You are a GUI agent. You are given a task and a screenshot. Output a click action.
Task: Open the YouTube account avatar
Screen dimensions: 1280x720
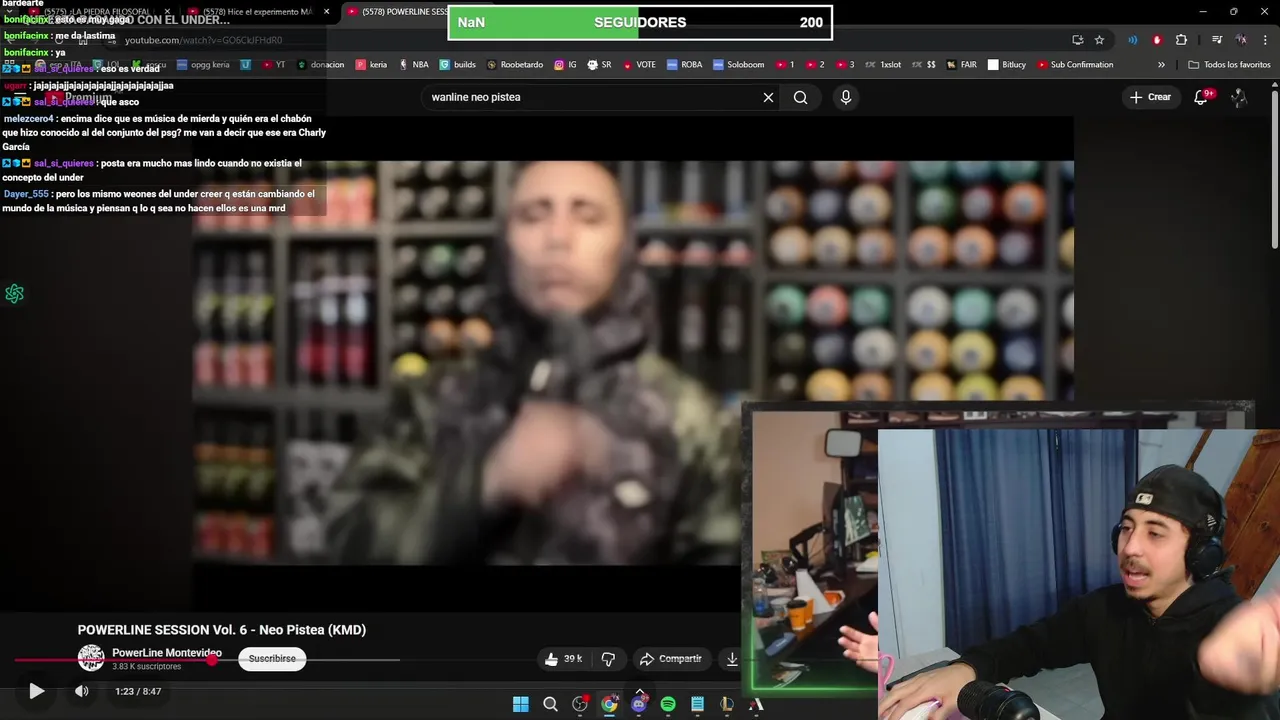[1239, 97]
